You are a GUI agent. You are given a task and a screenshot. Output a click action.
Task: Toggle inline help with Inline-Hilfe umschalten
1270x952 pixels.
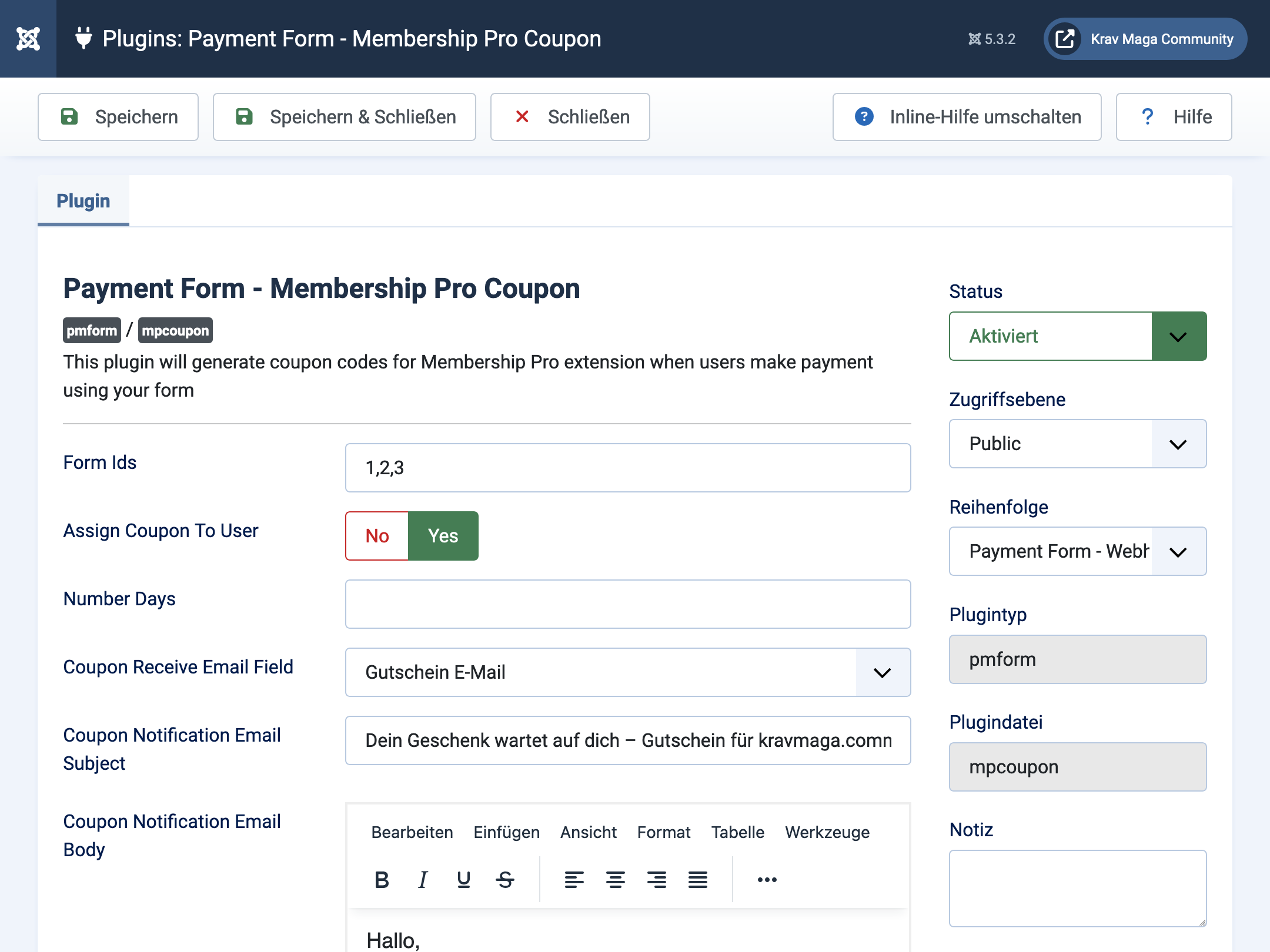(967, 117)
